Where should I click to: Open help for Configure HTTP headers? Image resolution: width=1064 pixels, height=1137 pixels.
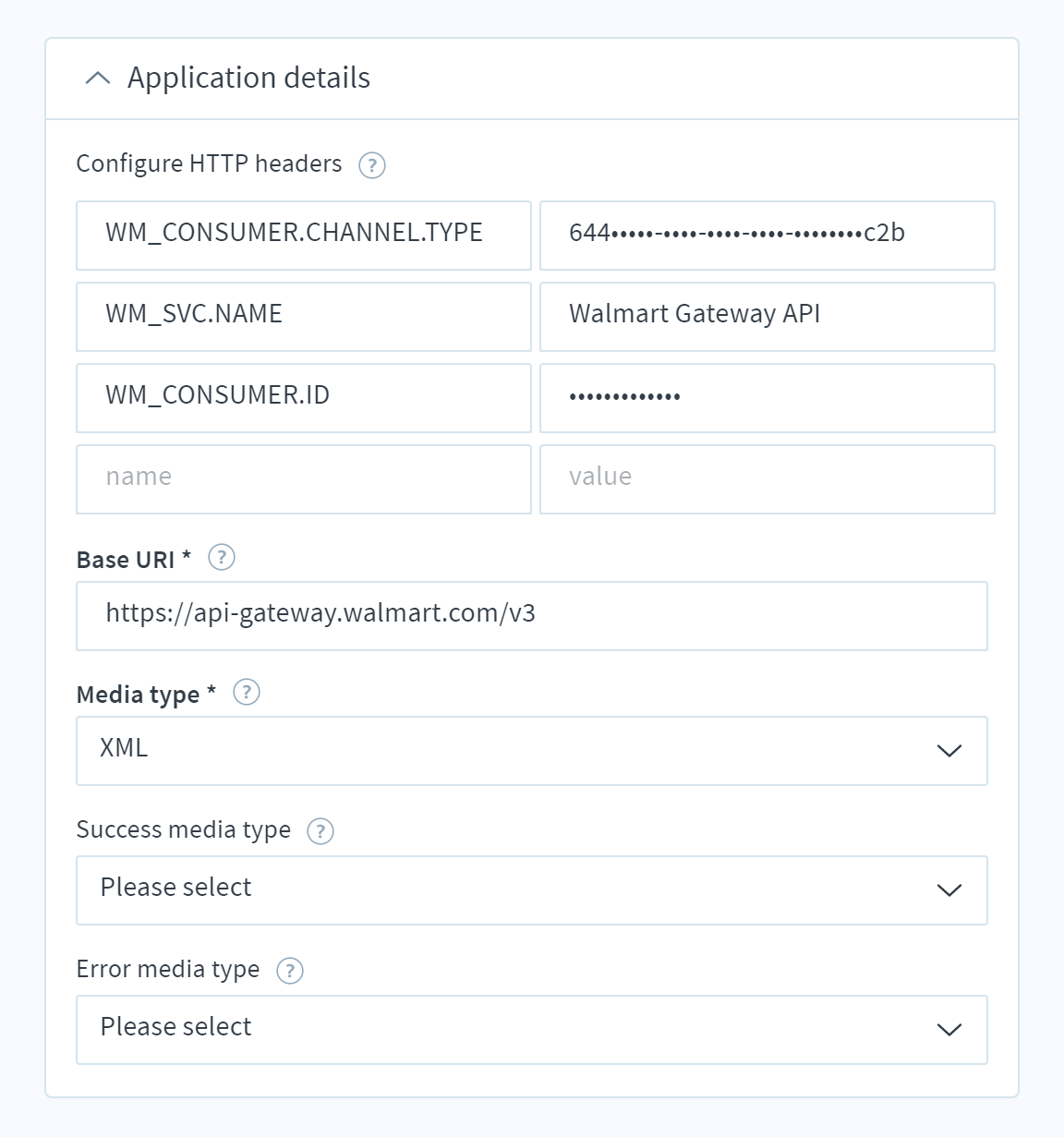(x=371, y=165)
